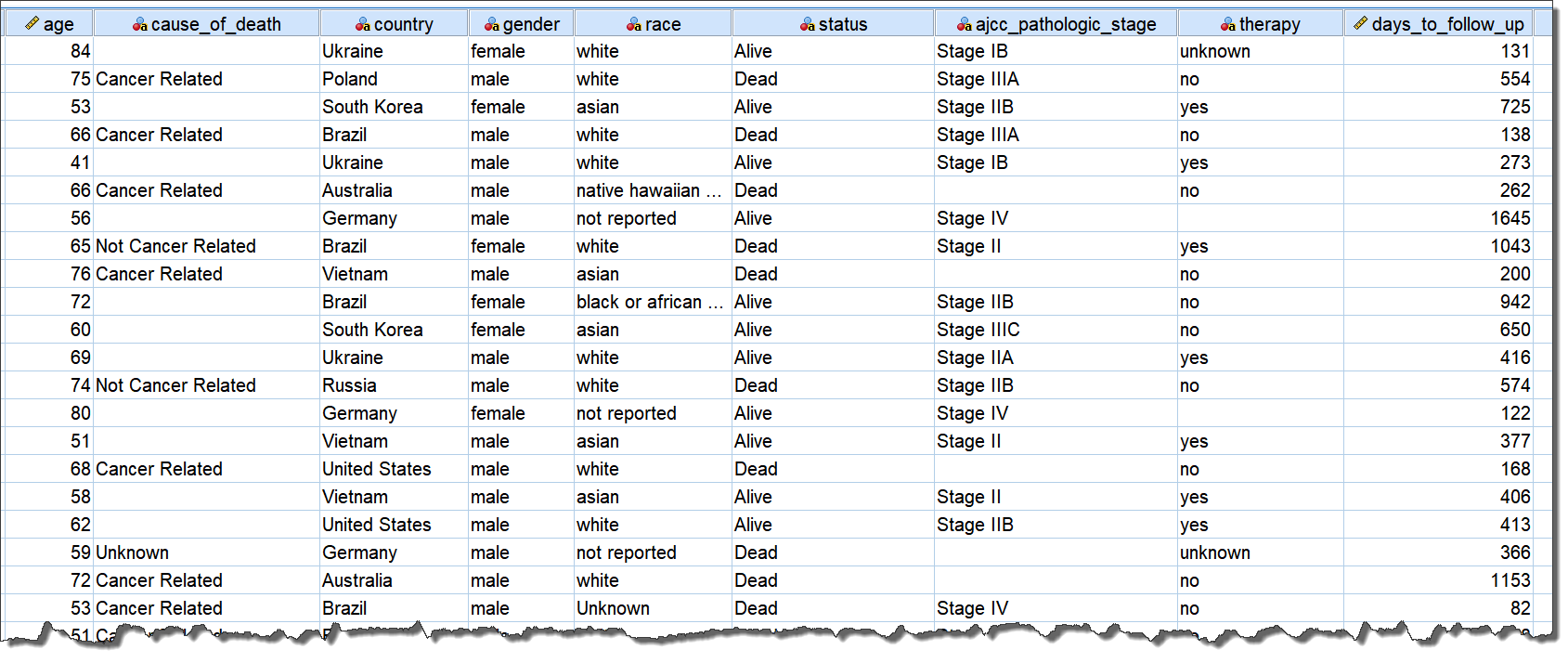1568x663 pixels.
Task: Click the Unknown cell in race column
Action: (x=613, y=608)
